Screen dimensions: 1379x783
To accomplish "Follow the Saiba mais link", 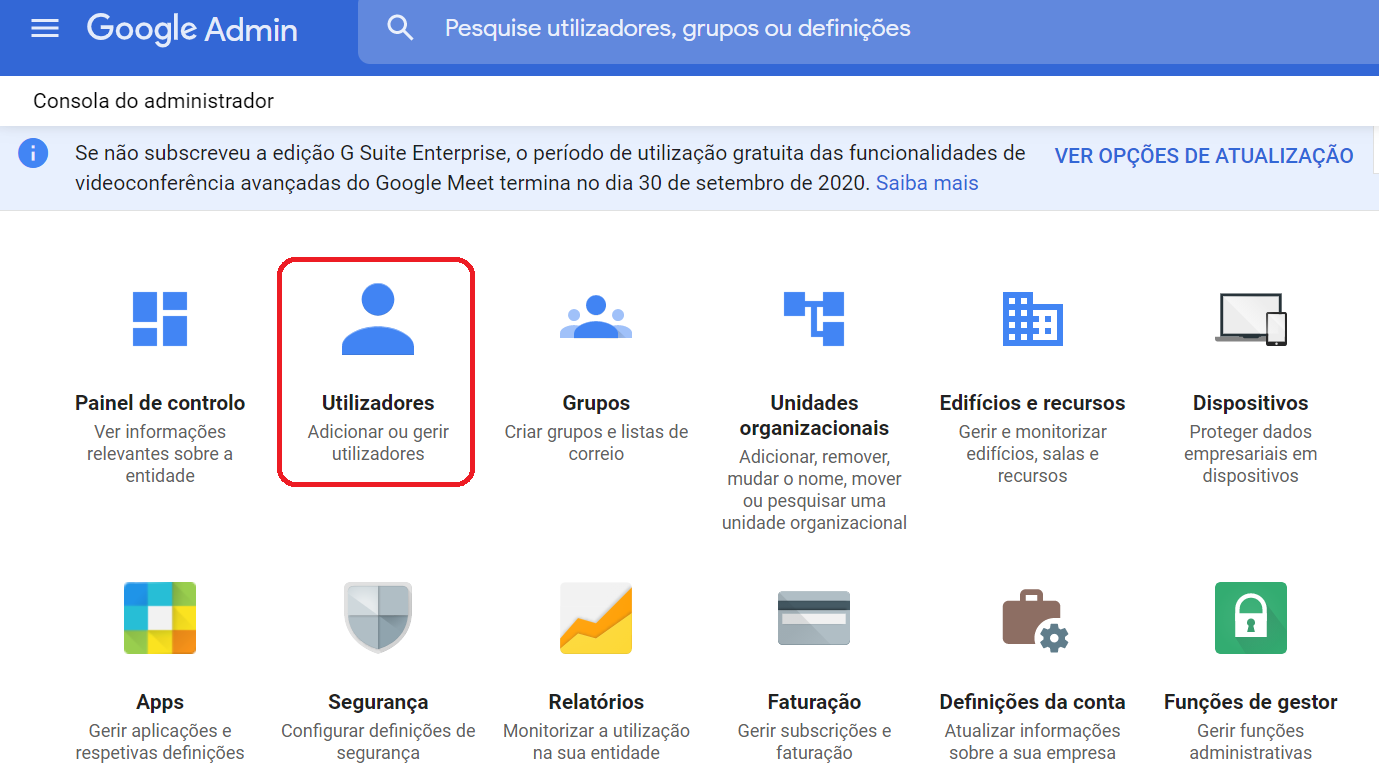I will (x=926, y=183).
